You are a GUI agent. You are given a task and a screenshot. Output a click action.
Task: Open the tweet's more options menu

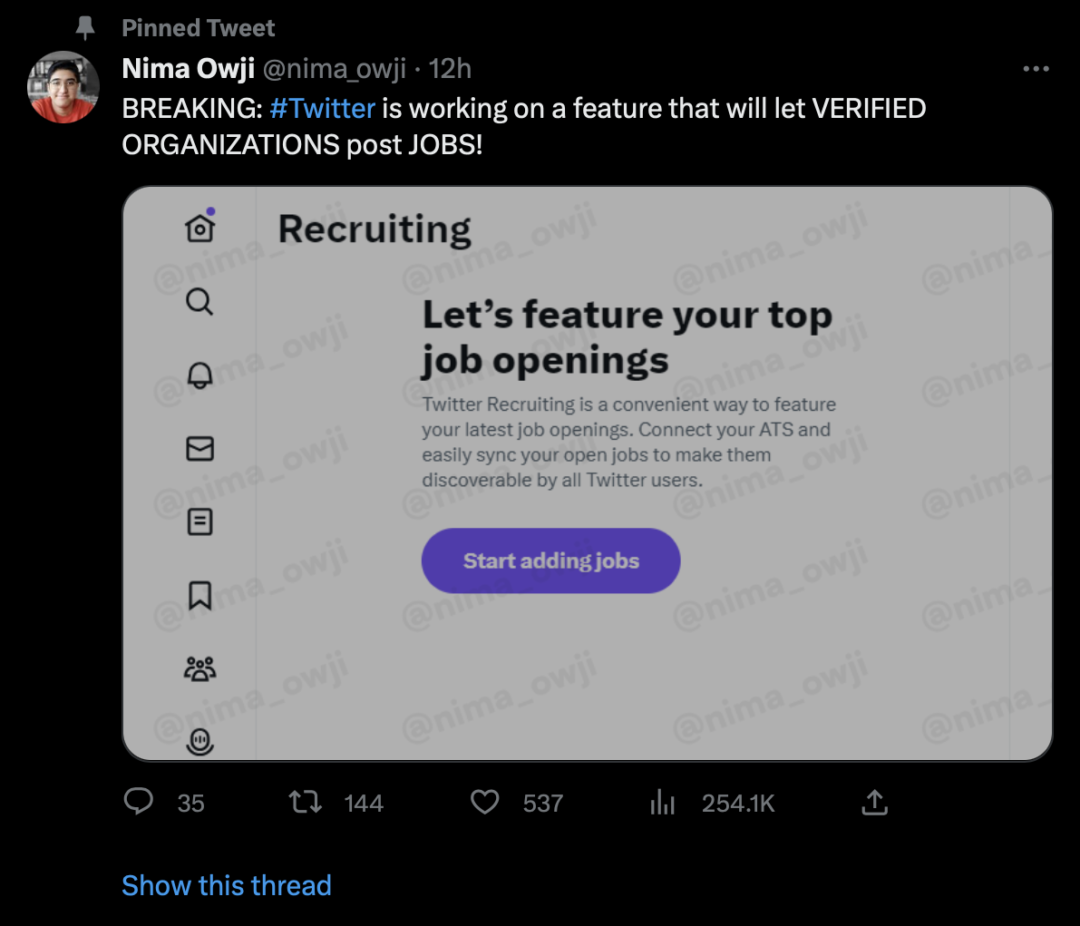tap(1037, 68)
